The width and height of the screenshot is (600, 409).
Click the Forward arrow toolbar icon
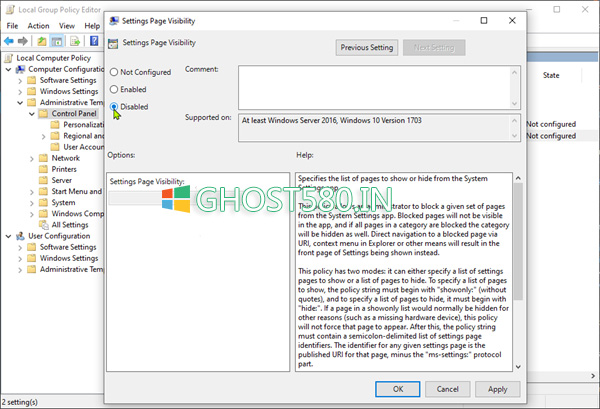23,41
